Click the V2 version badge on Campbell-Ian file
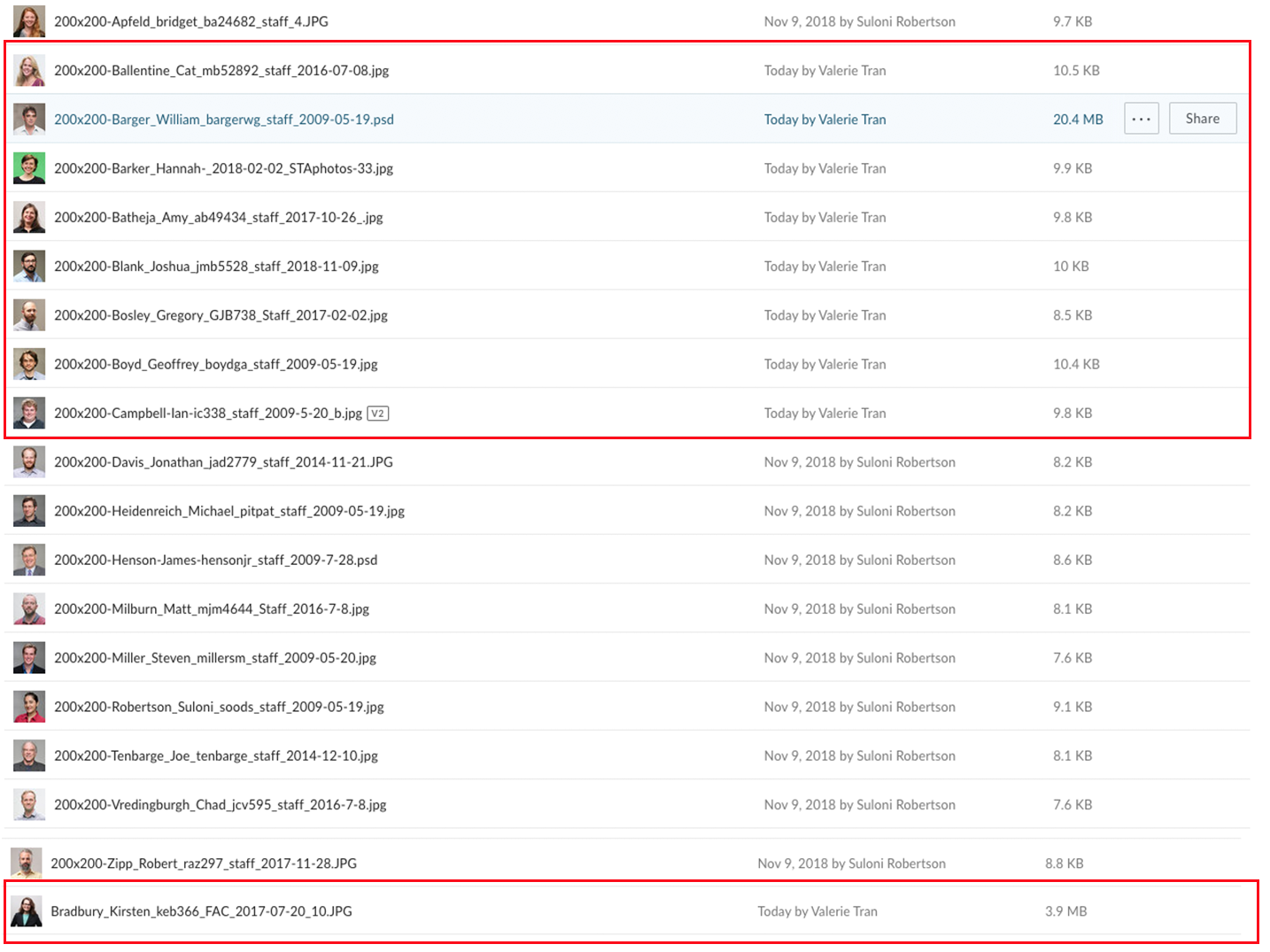 tap(378, 414)
